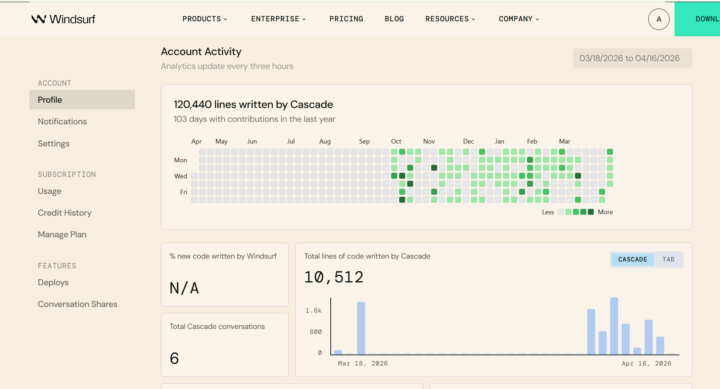
Task: Click the green Download button
Action: point(697,19)
